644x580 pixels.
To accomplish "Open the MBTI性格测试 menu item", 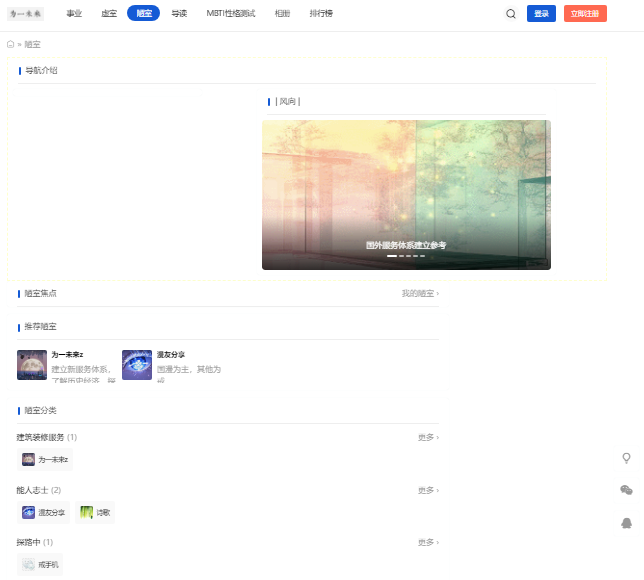I will pos(231,14).
